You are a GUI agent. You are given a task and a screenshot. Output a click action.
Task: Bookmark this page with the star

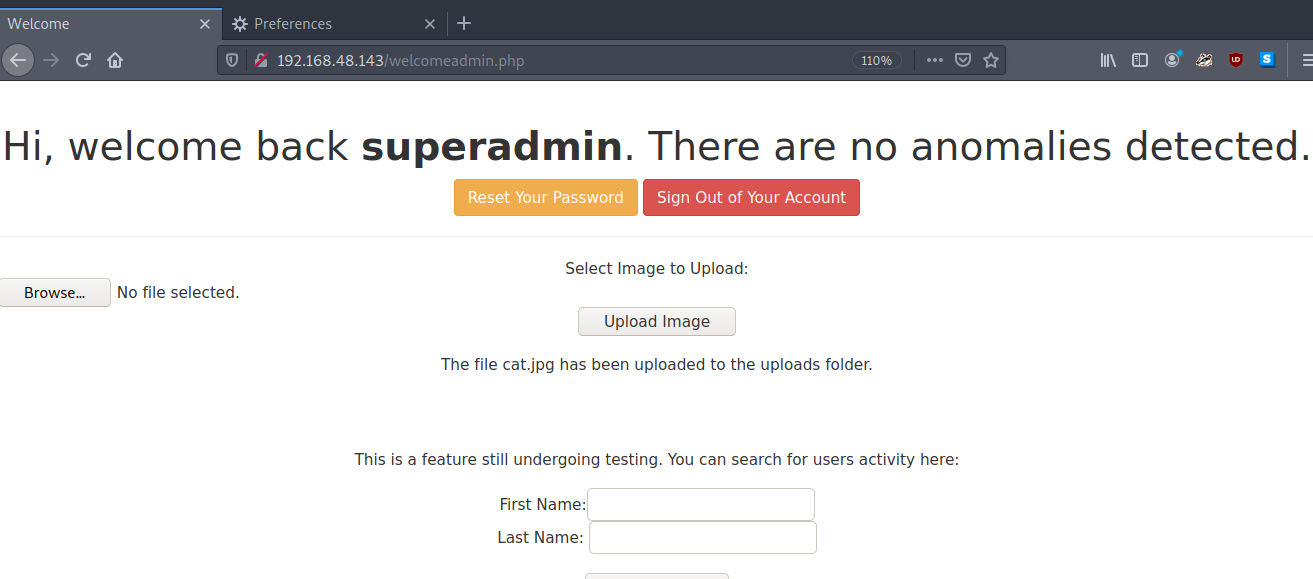991,60
